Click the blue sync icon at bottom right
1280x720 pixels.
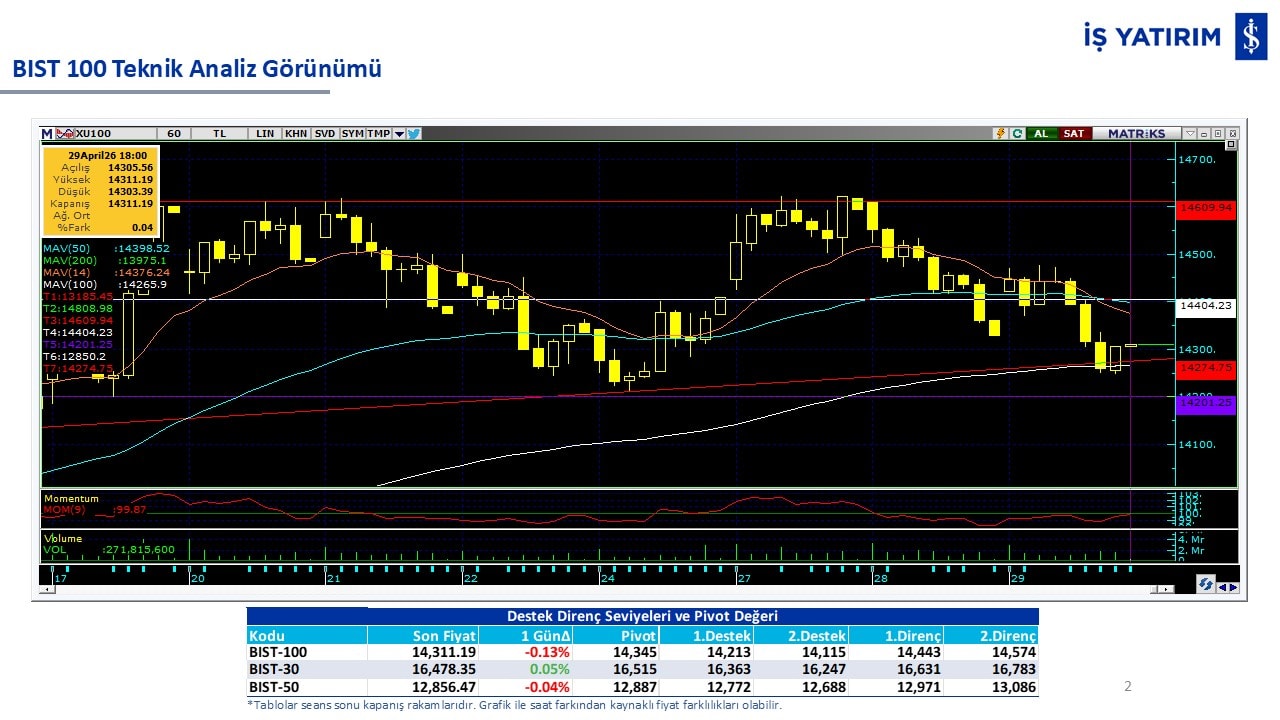(x=1205, y=586)
